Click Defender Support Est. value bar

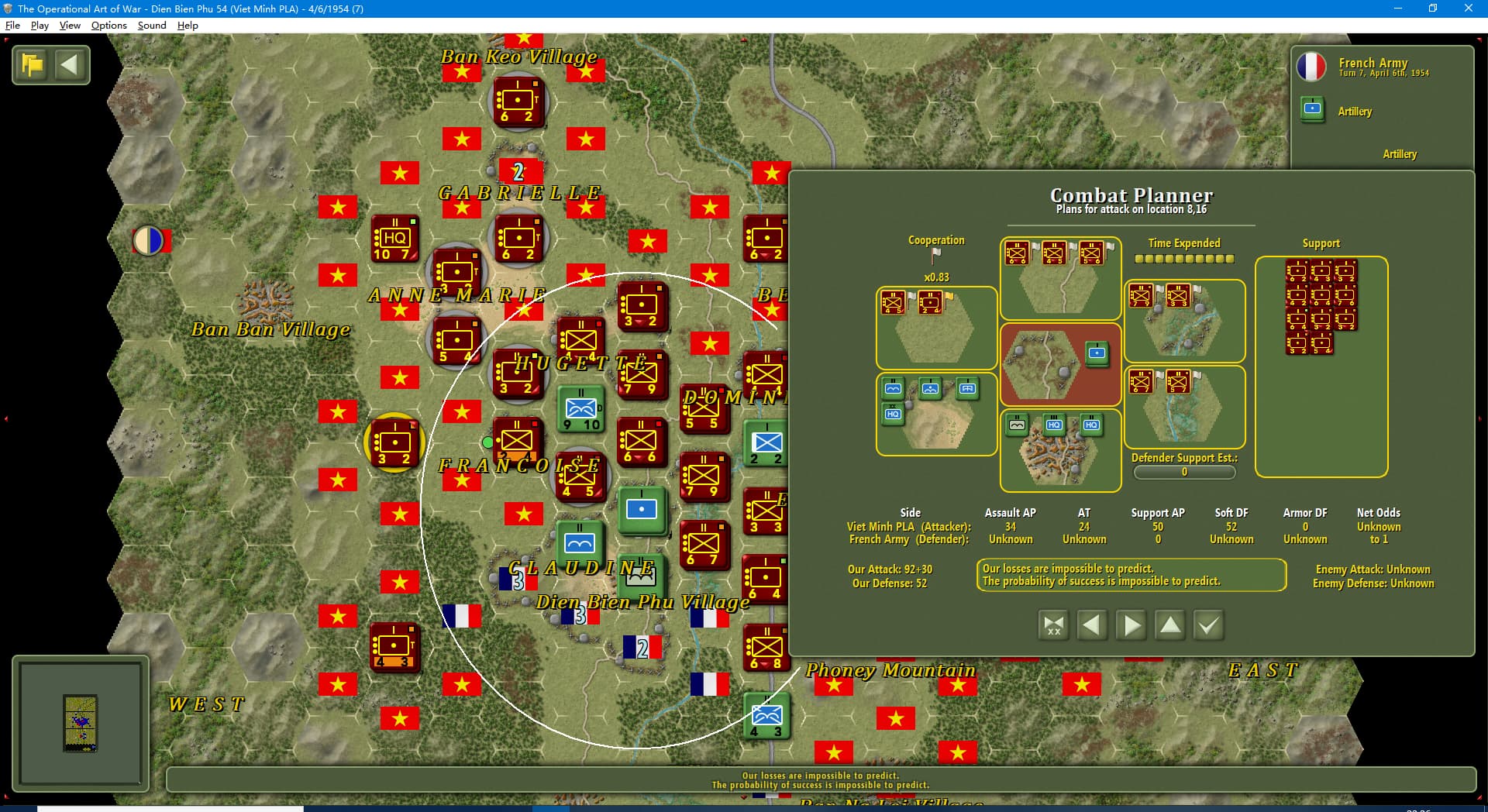[1184, 472]
